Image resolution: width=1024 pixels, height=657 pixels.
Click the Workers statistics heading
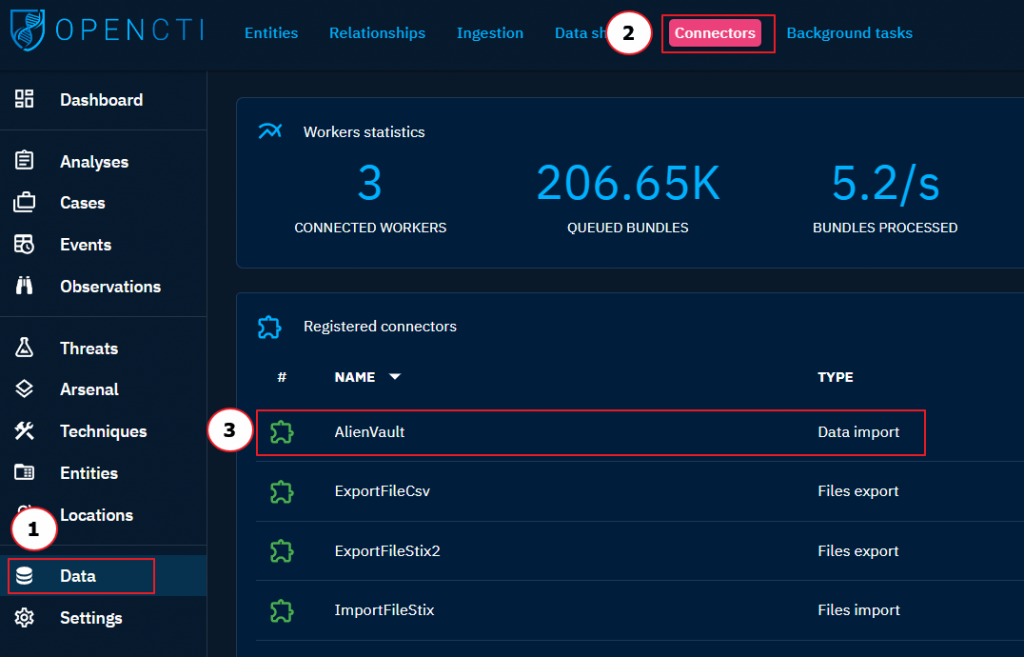[x=364, y=132]
